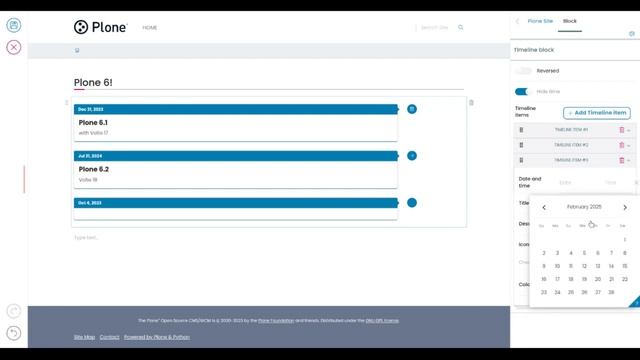This screenshot has height=360, width=640.
Task: Click the Dec 31, 2023 timeline date bar
Action: pyautogui.click(x=236, y=109)
